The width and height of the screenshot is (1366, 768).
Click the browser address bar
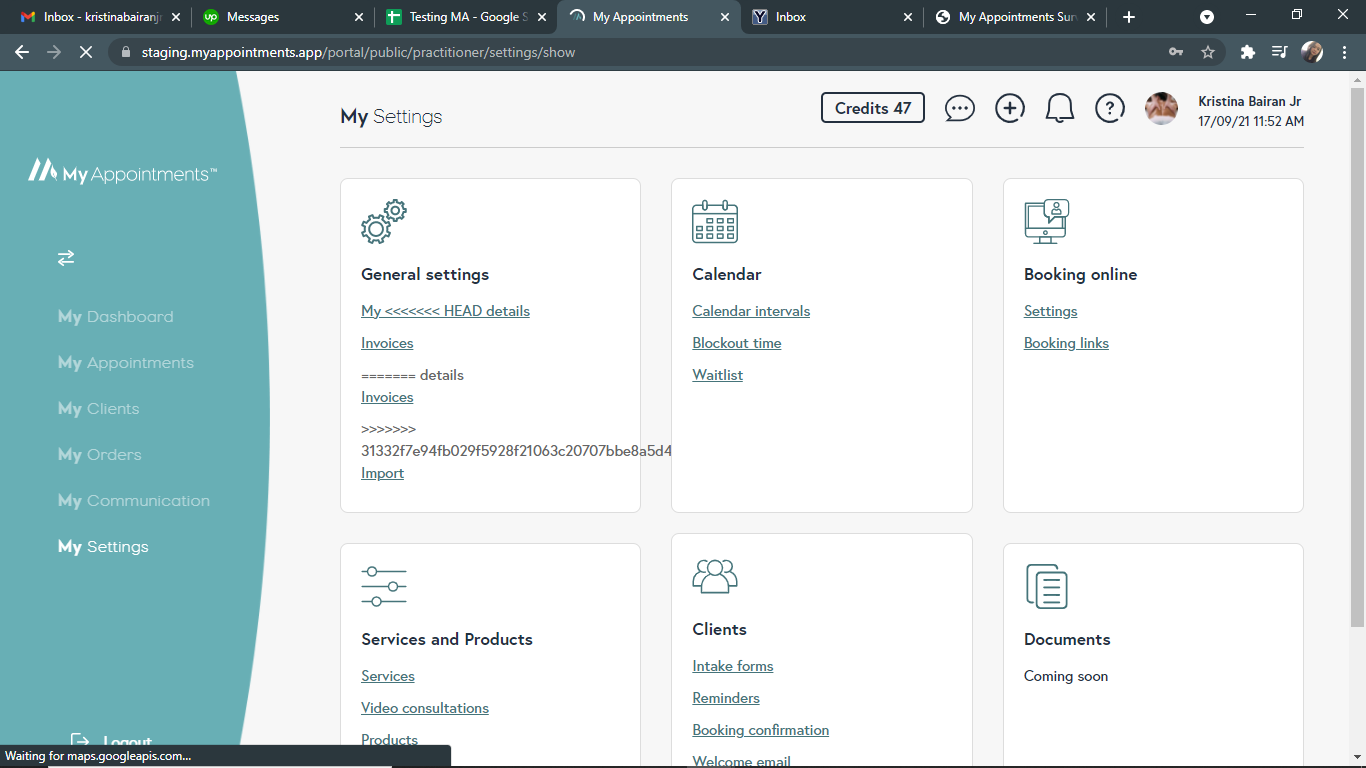[x=640, y=52]
